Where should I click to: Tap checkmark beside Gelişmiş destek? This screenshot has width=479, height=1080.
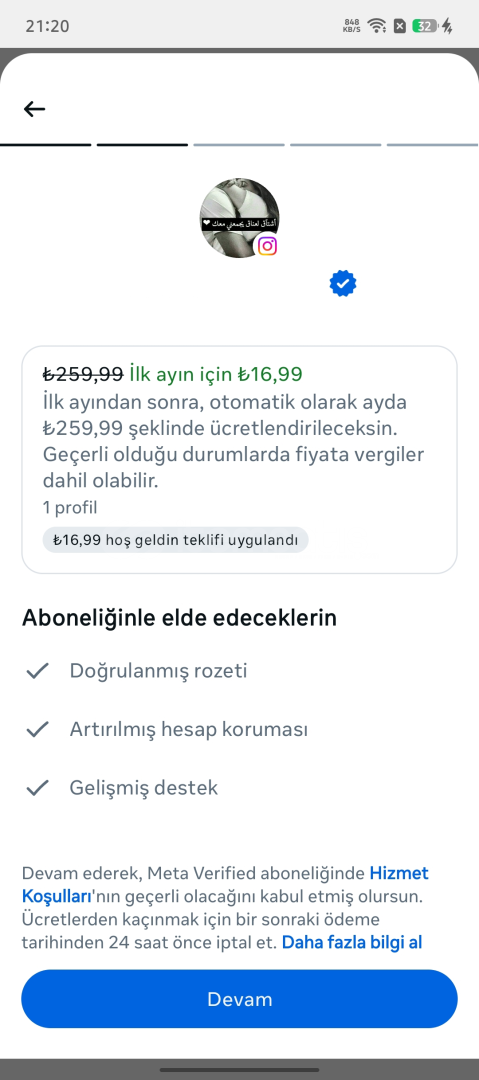37,787
